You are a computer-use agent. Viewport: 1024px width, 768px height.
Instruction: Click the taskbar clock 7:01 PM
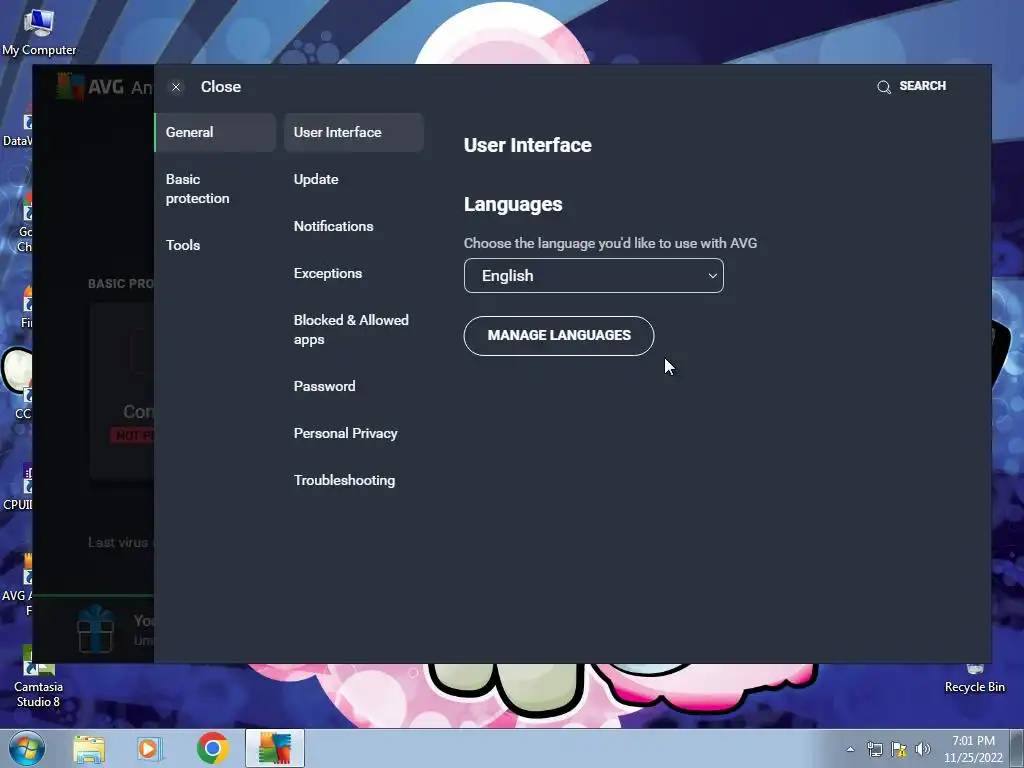tap(973, 749)
